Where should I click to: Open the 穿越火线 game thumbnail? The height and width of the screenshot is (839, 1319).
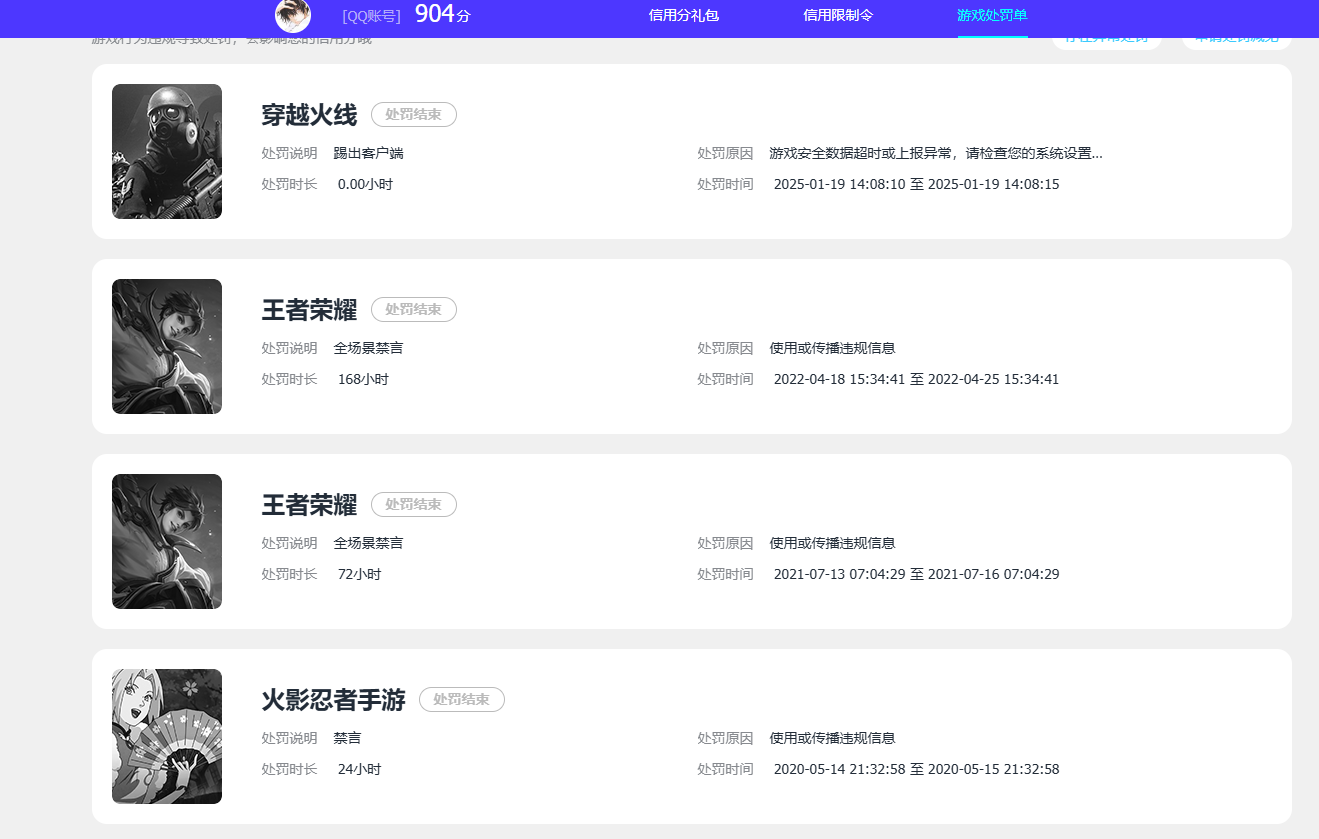166,151
